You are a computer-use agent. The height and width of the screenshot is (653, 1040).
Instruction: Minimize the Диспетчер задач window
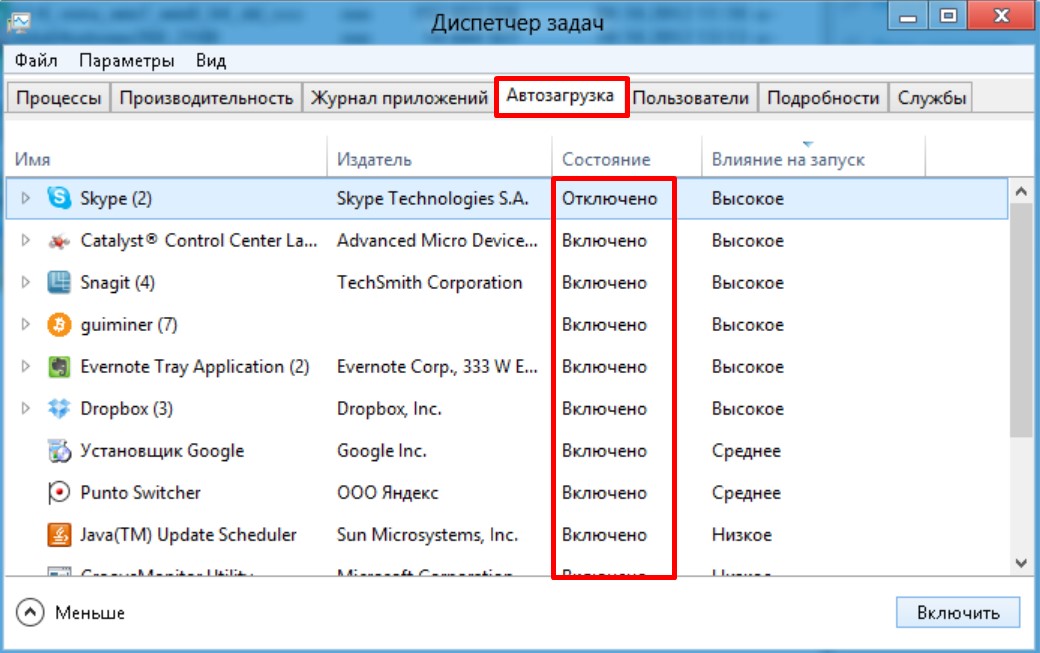908,15
